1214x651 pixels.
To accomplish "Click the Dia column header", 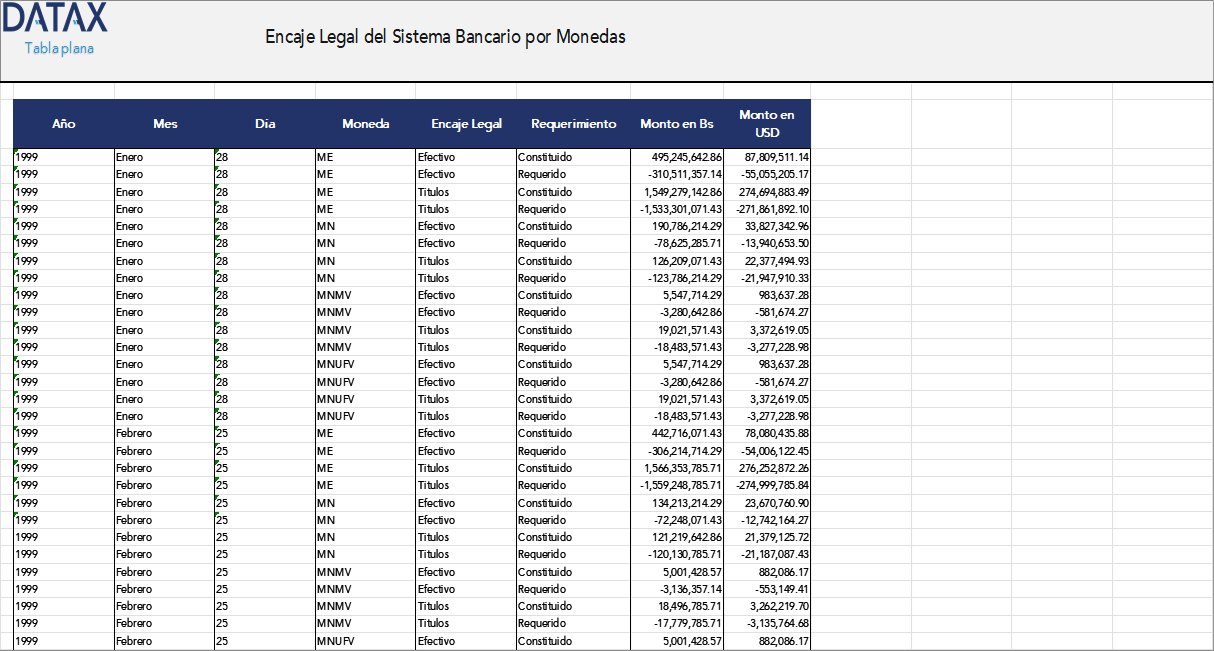I will click(x=265, y=123).
